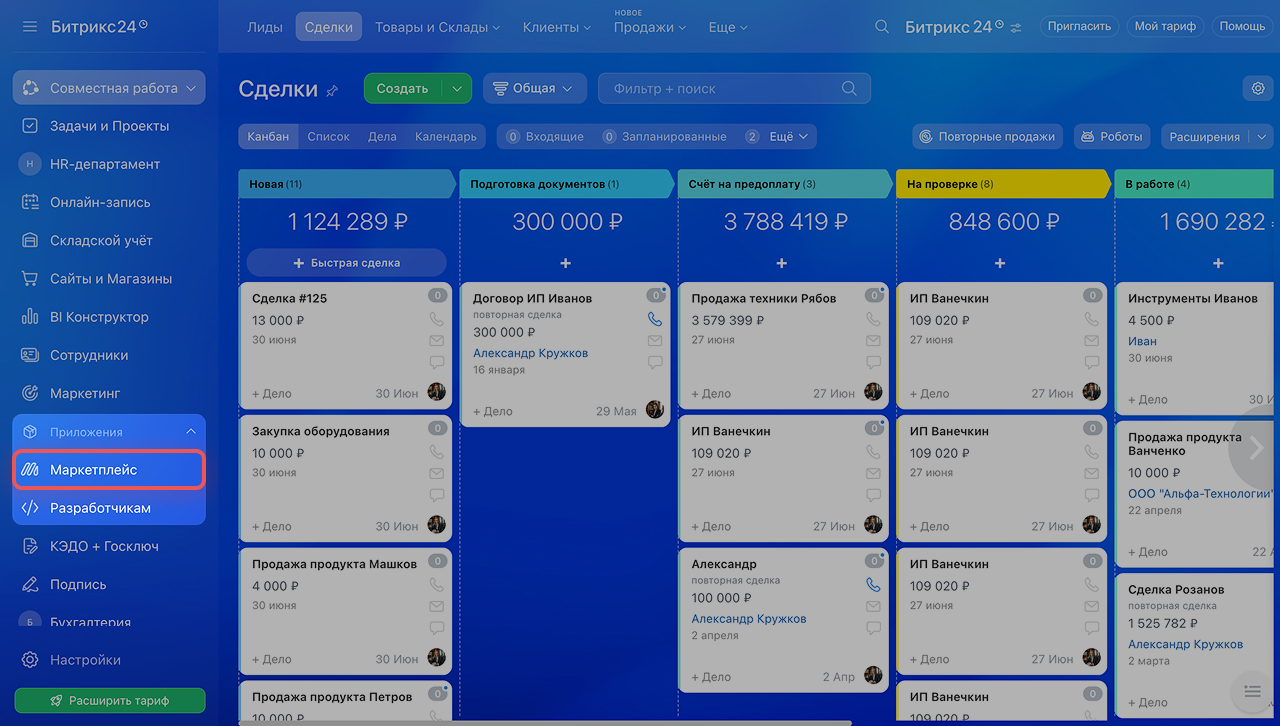Viewport: 1280px width, 726px height.
Task: Open Продажи menu dropdown
Action: [x=650, y=27]
